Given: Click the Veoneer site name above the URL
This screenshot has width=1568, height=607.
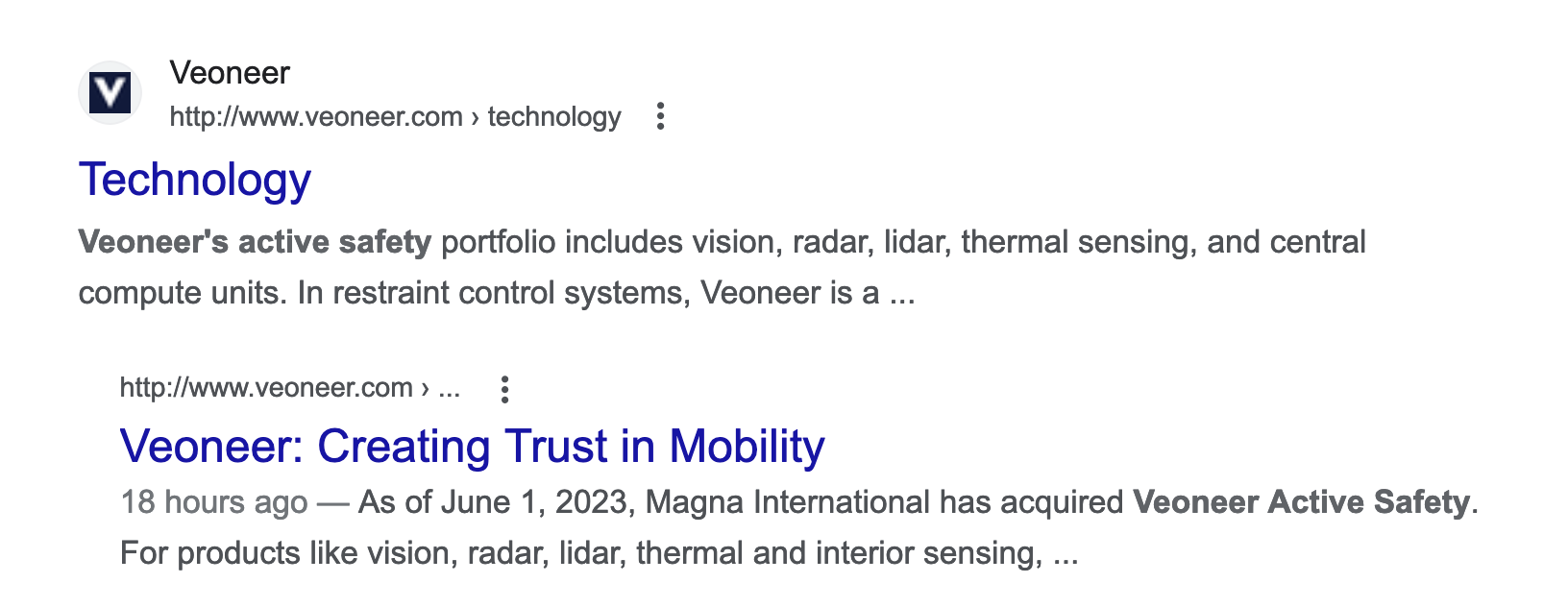Looking at the screenshot, I should pyautogui.click(x=230, y=73).
